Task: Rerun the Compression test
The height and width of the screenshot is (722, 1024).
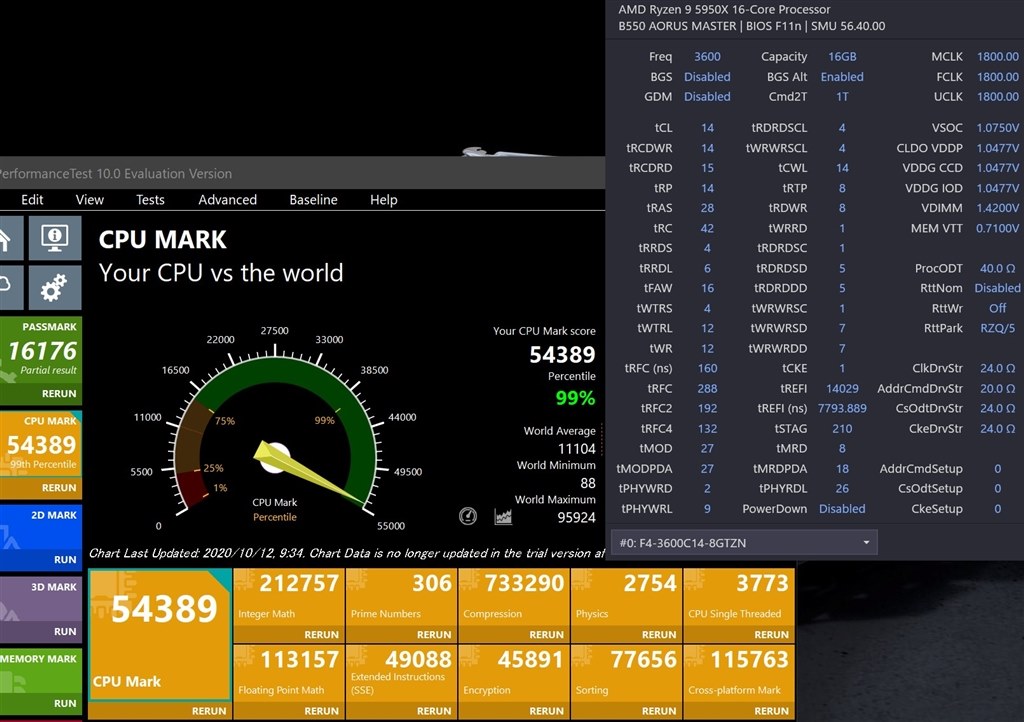Action: [x=546, y=635]
